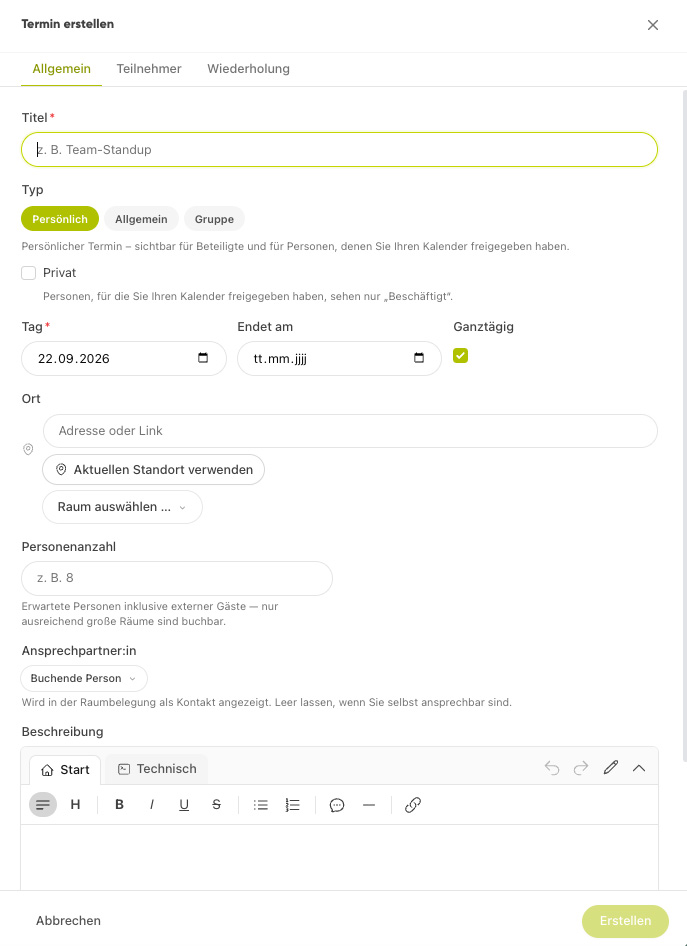
Task: Uncheck the Ganztägig checkbox
Action: pos(460,355)
